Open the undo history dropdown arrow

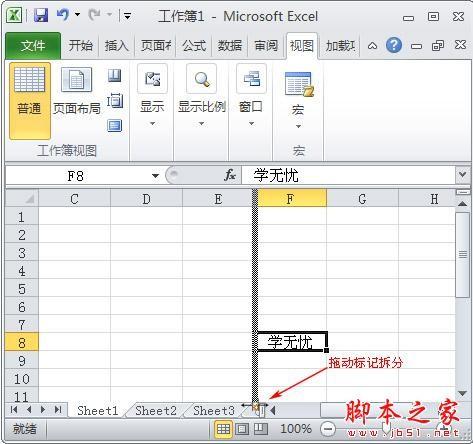pyautogui.click(x=77, y=15)
